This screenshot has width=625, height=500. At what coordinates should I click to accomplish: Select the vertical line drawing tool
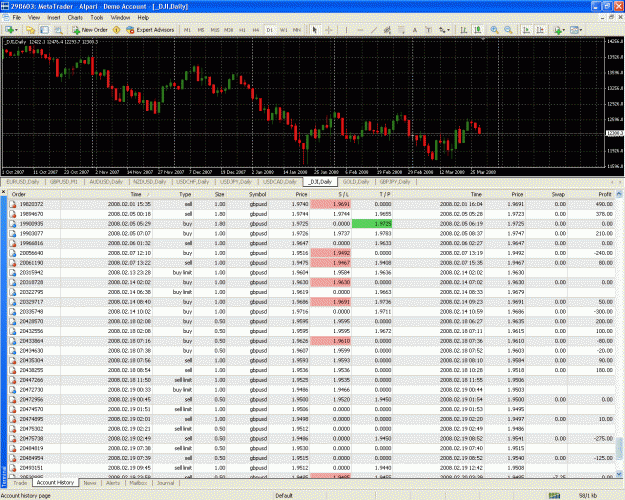coord(346,30)
